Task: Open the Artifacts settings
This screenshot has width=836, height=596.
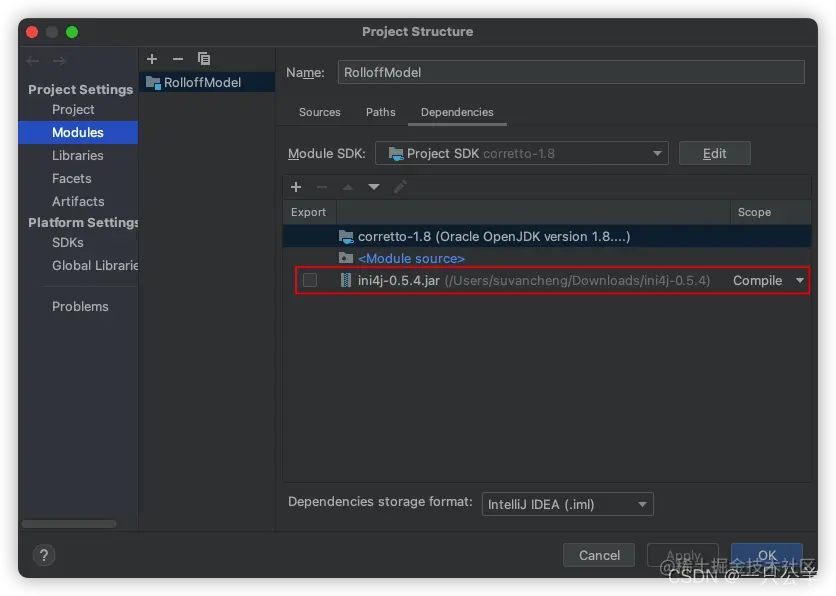Action: pyautogui.click(x=78, y=202)
